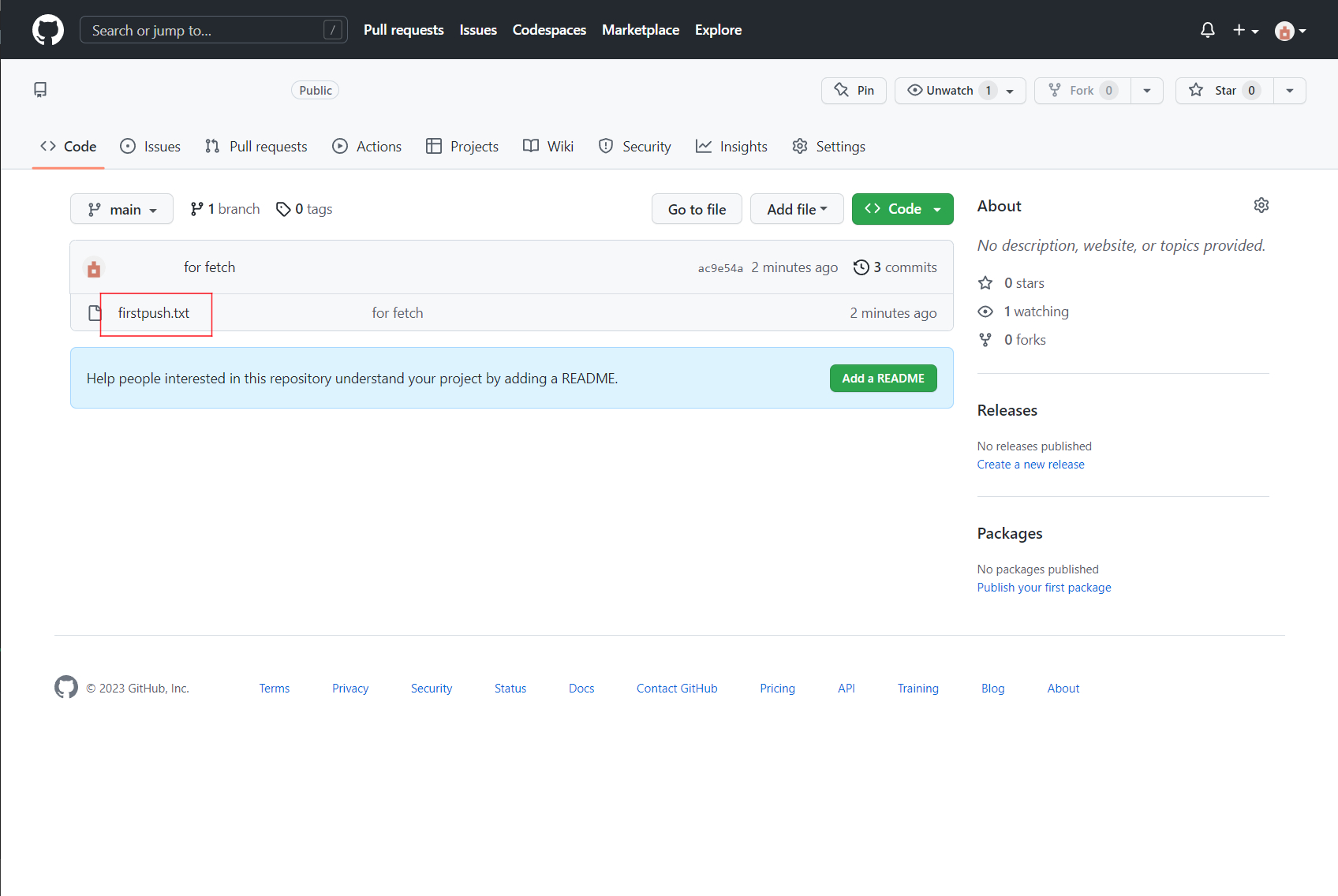The height and width of the screenshot is (896, 1338).
Task: Open footer Blog link
Action: coord(993,689)
